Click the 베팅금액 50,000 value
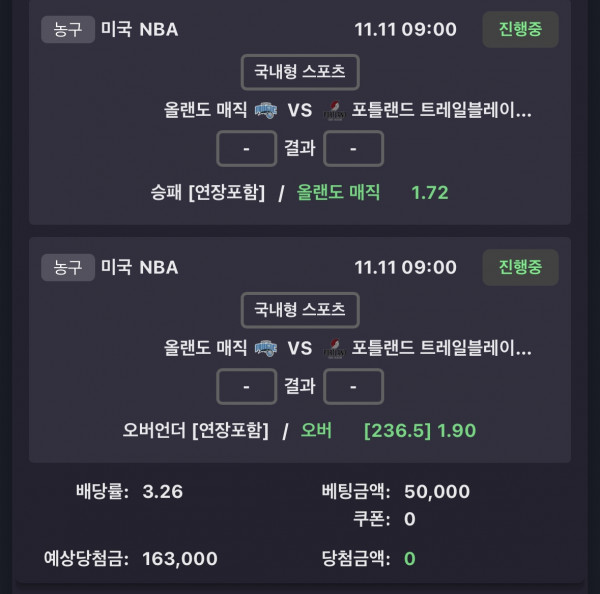600x594 pixels. pos(437,491)
